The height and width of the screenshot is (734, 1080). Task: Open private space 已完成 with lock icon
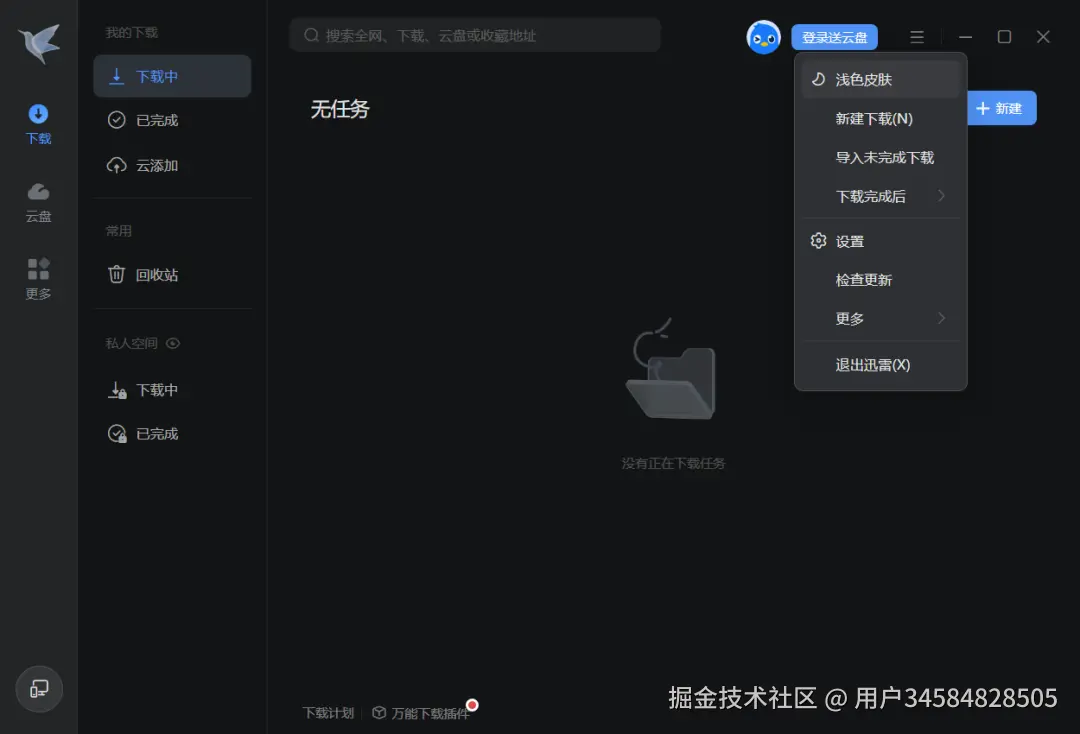point(172,434)
